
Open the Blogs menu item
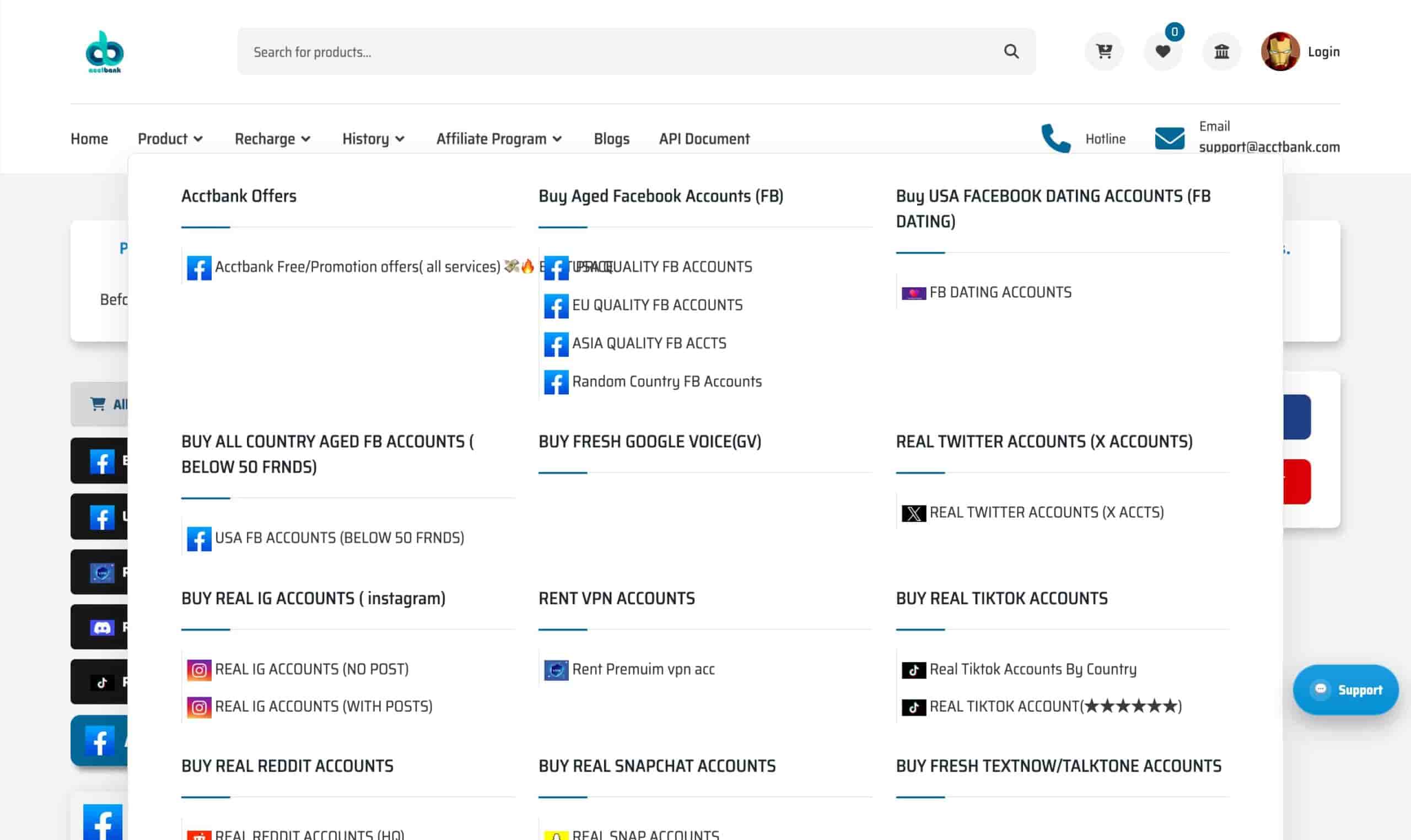point(611,139)
